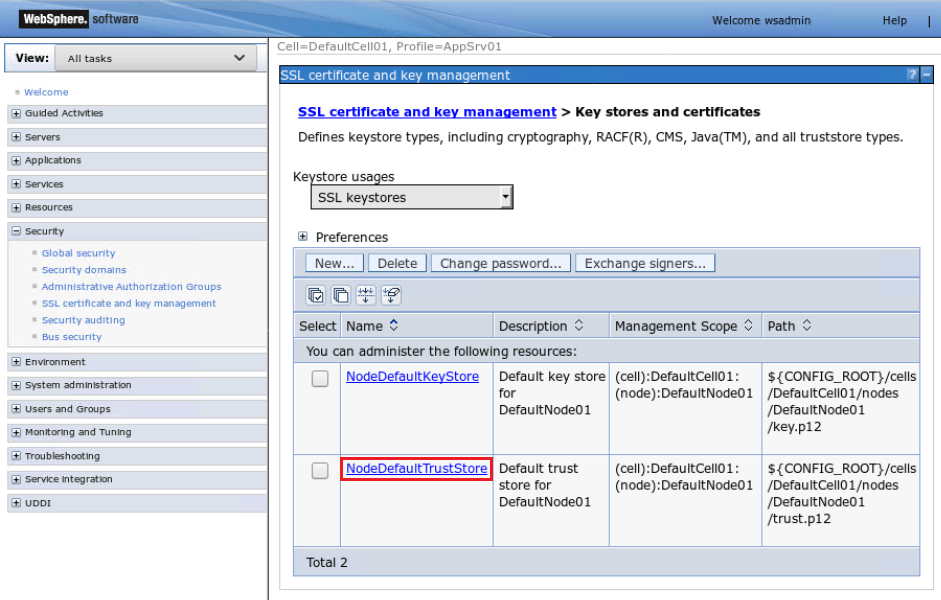Expand the UDDI navigation node
Screen dimensions: 941x600
coord(16,503)
